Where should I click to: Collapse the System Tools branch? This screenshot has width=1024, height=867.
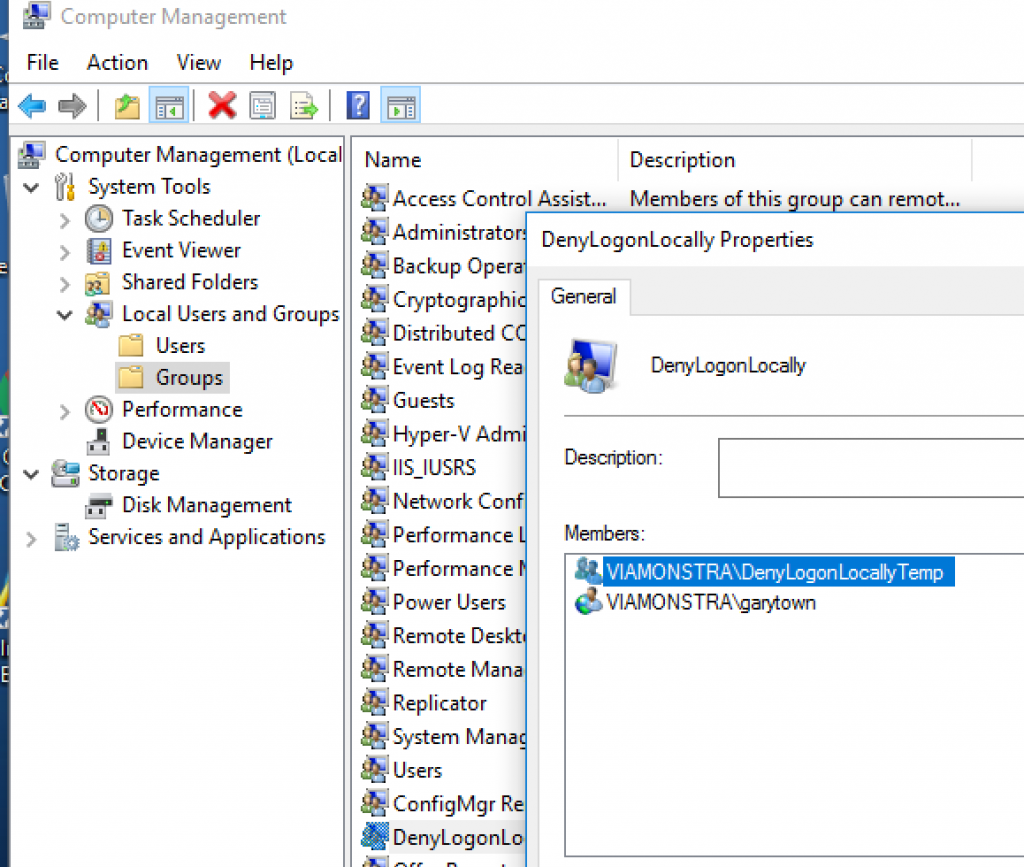click(x=31, y=186)
